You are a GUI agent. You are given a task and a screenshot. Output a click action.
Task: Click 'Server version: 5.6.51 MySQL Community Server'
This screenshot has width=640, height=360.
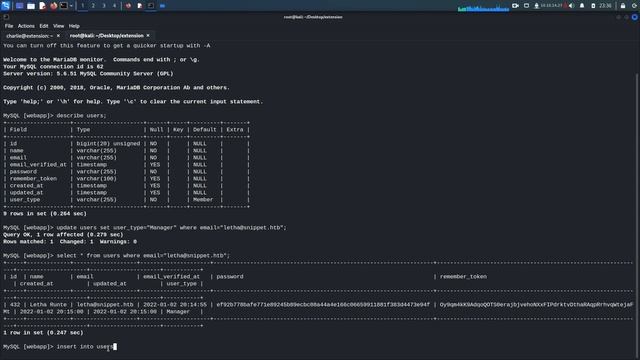[88, 73]
